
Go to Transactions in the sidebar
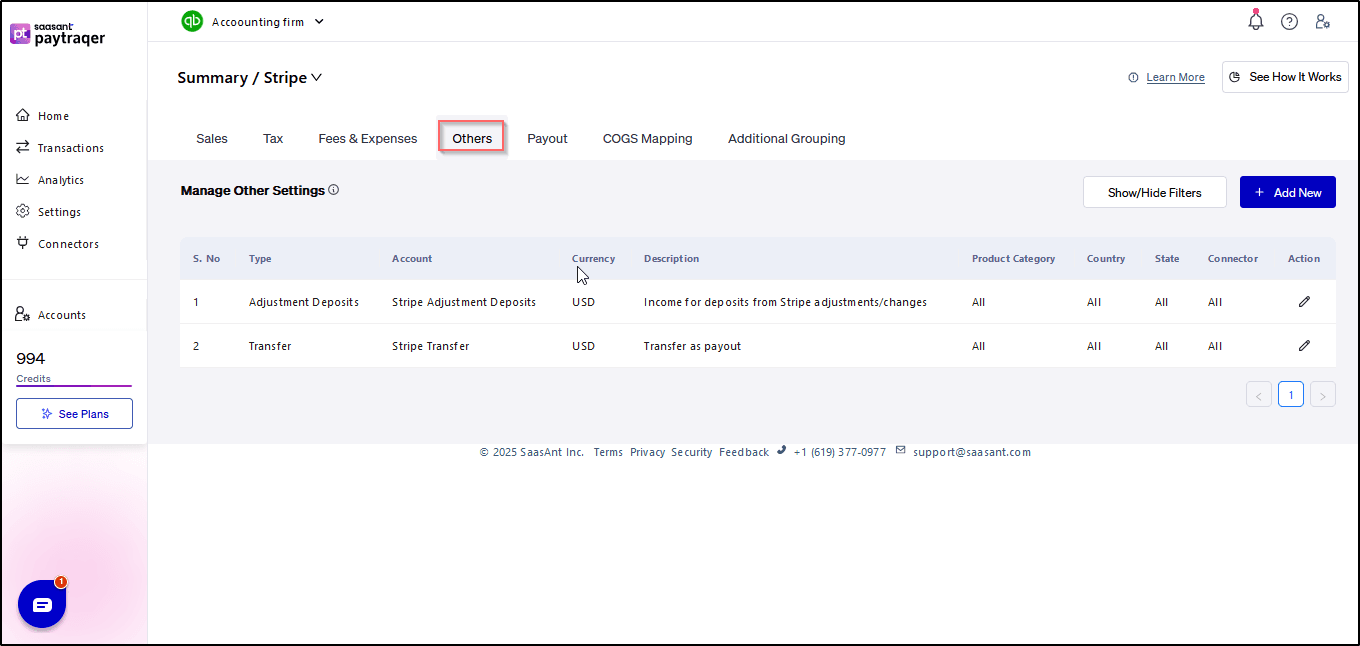coord(71,148)
